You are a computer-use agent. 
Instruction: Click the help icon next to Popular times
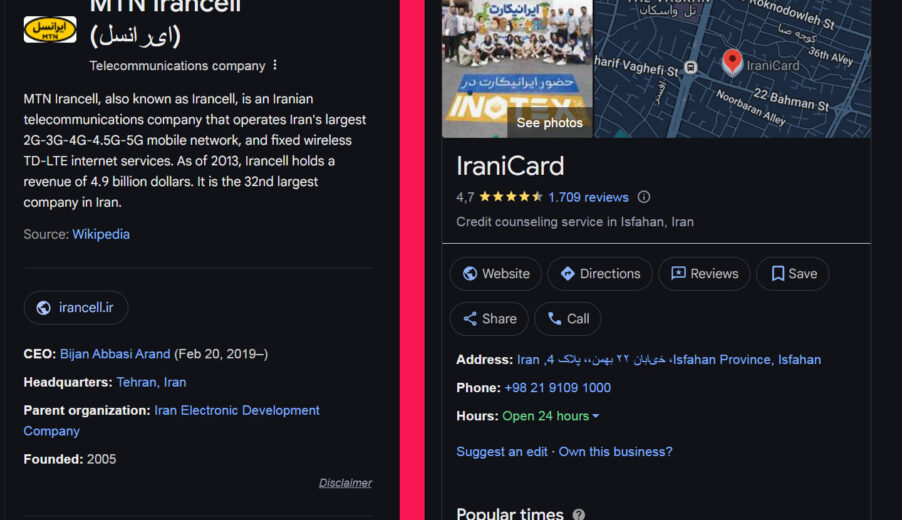pos(579,514)
